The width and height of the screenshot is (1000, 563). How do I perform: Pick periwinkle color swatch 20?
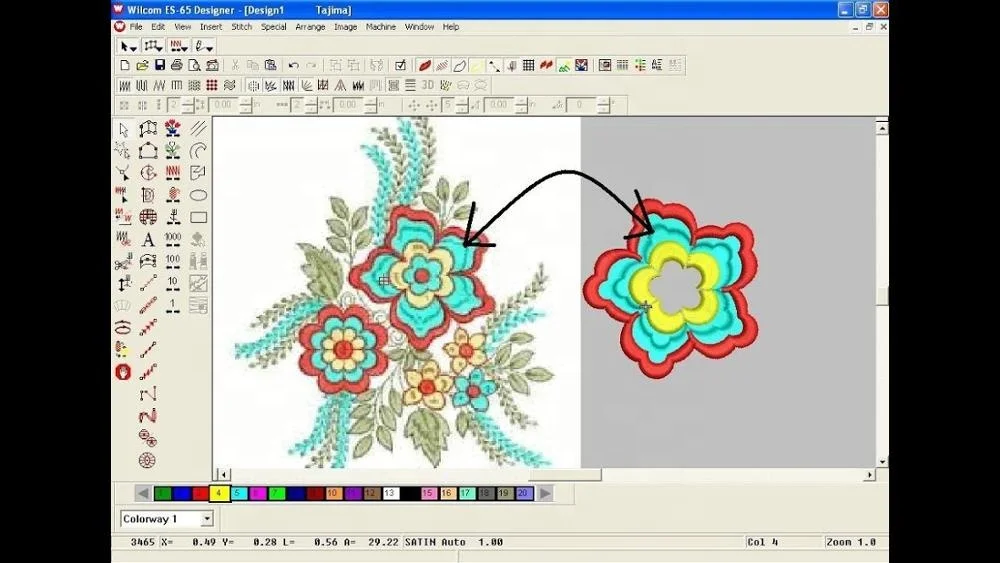point(524,493)
